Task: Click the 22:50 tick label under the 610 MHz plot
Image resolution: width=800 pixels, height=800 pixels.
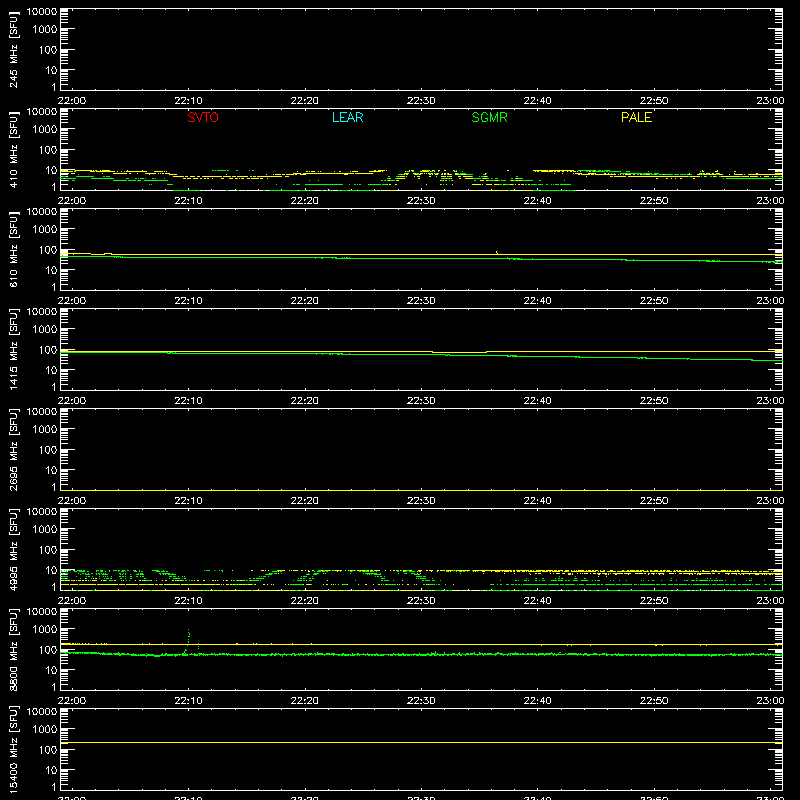Action: 654,301
